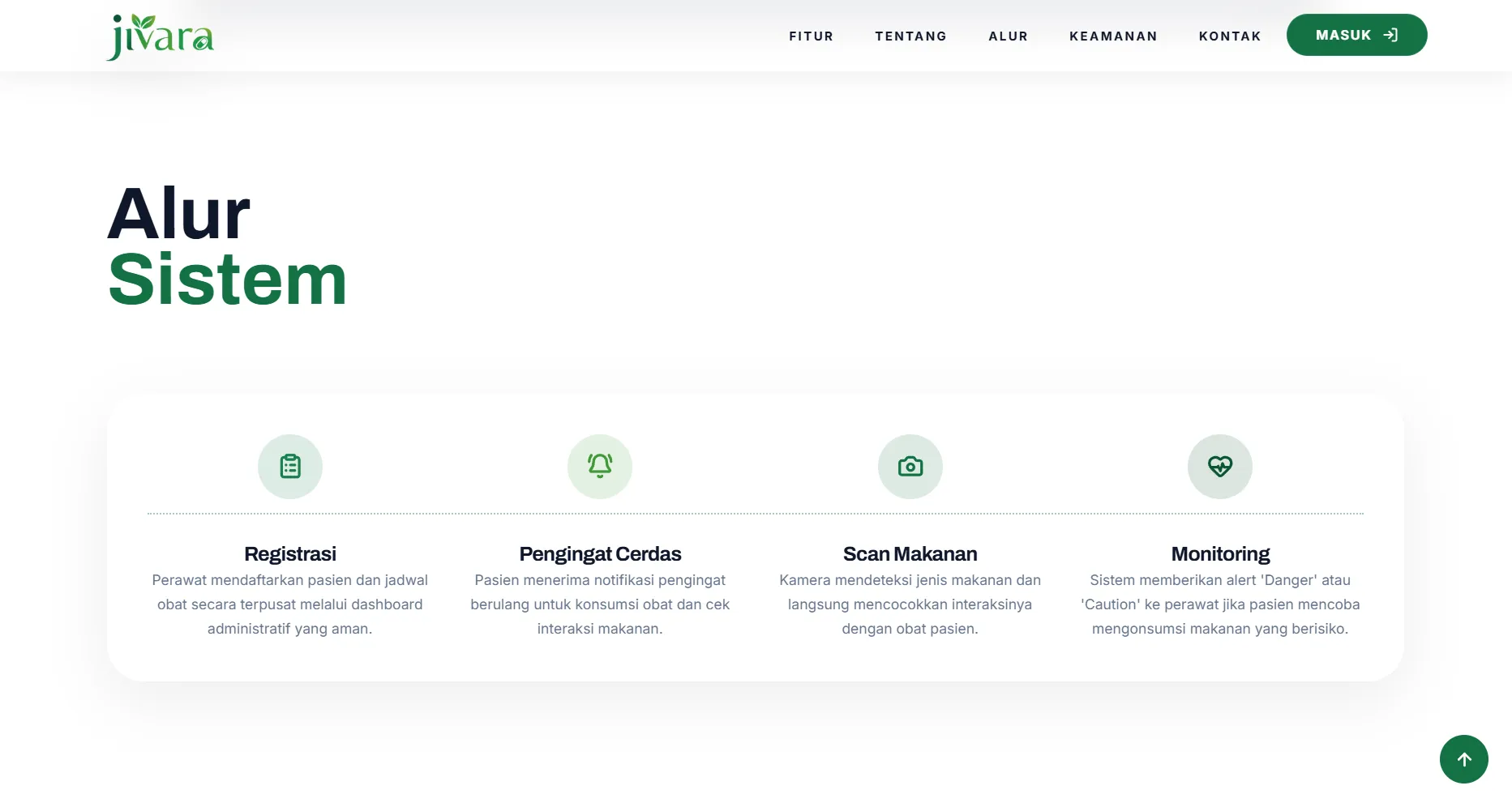Image resolution: width=1512 pixels, height=807 pixels.
Task: Go to the Tentang menu link
Action: (911, 36)
